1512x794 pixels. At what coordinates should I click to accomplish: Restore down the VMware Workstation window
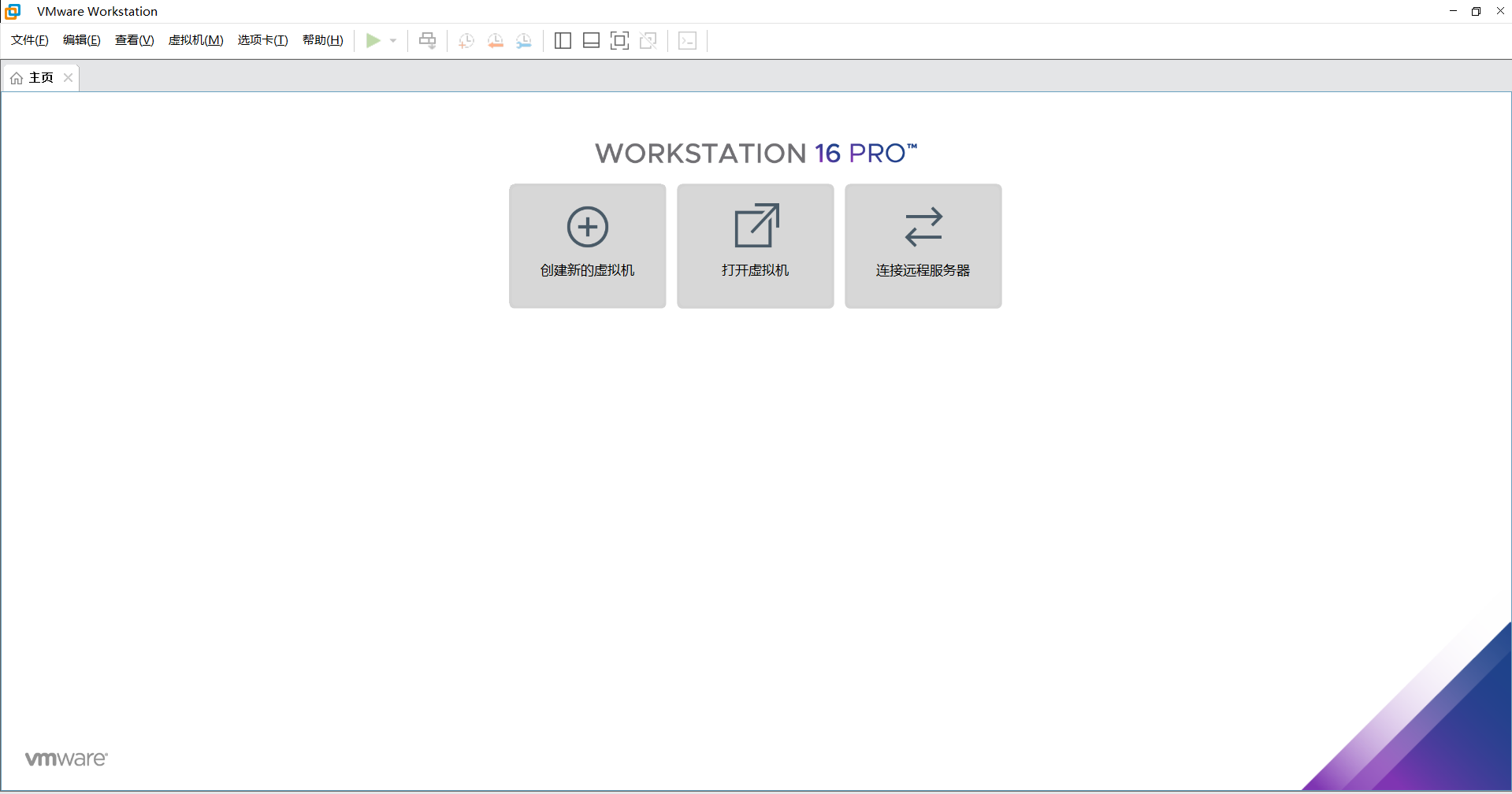pos(1477,11)
